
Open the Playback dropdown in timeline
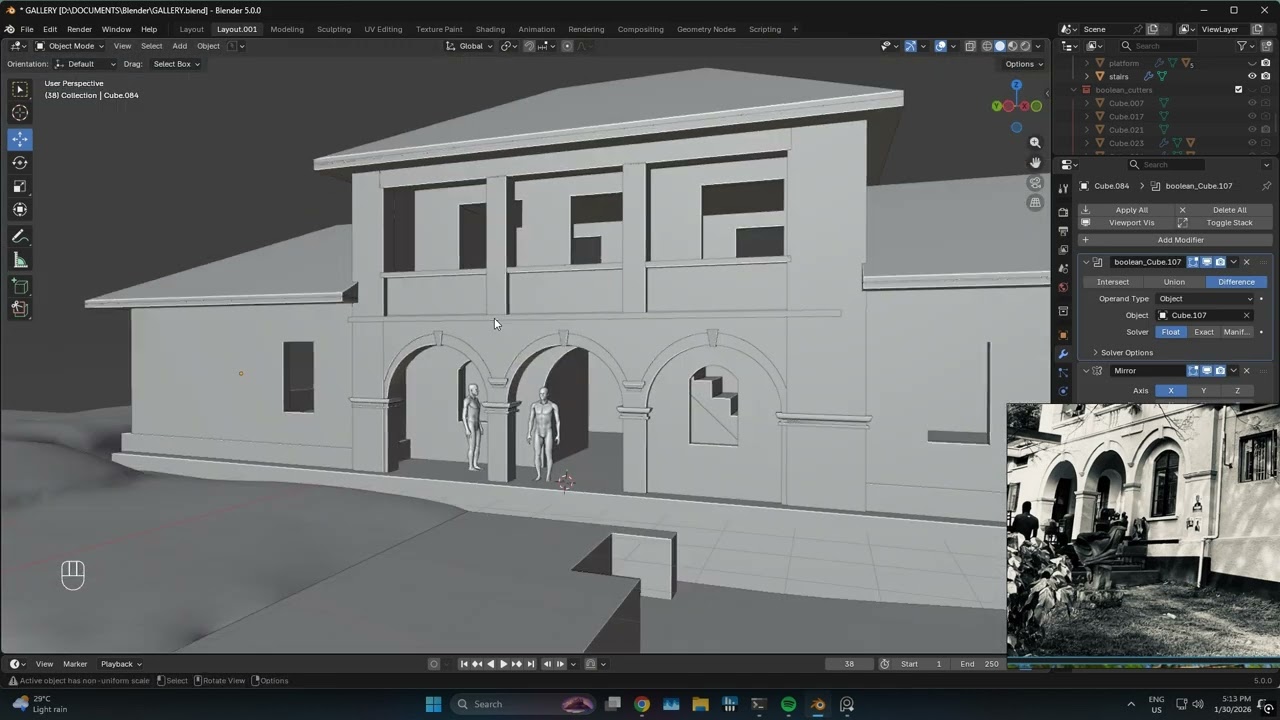(121, 664)
